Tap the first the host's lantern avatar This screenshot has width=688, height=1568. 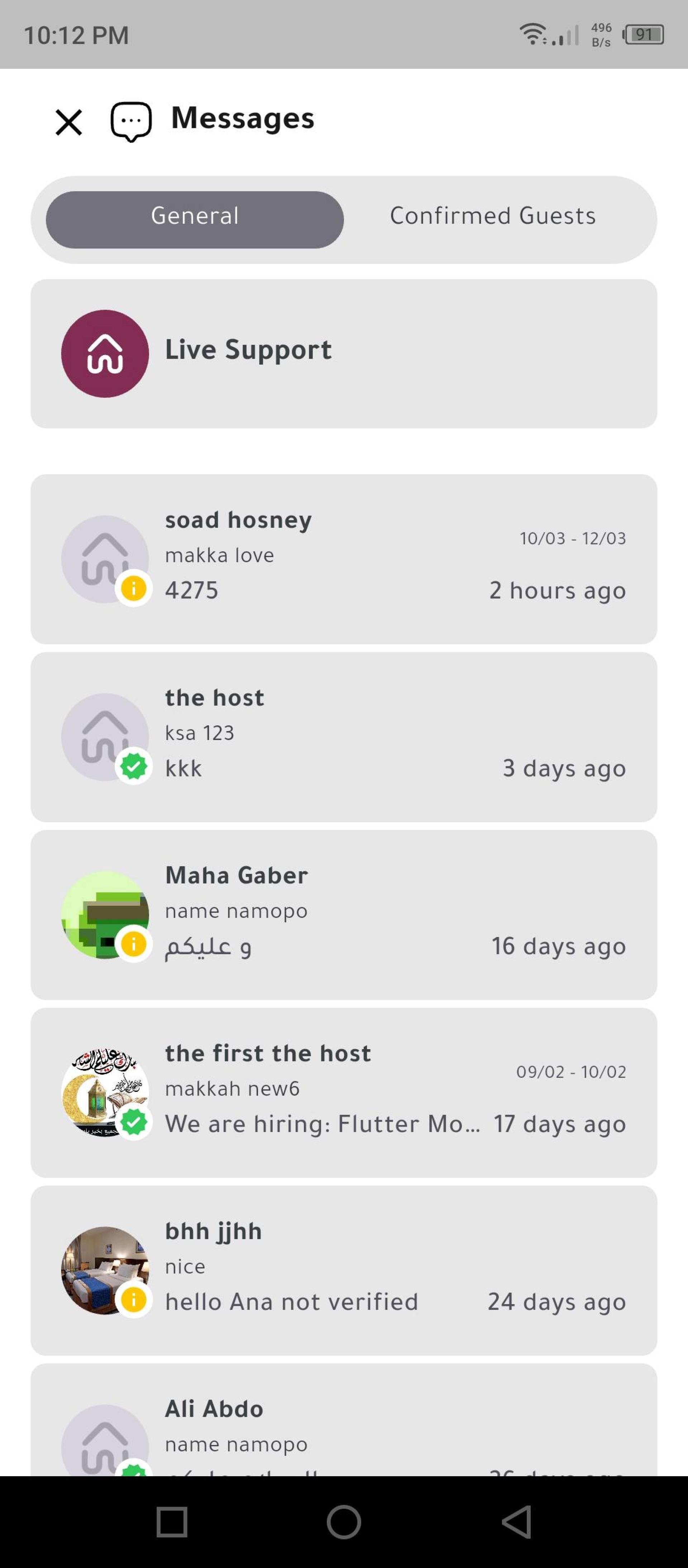coord(105,1093)
